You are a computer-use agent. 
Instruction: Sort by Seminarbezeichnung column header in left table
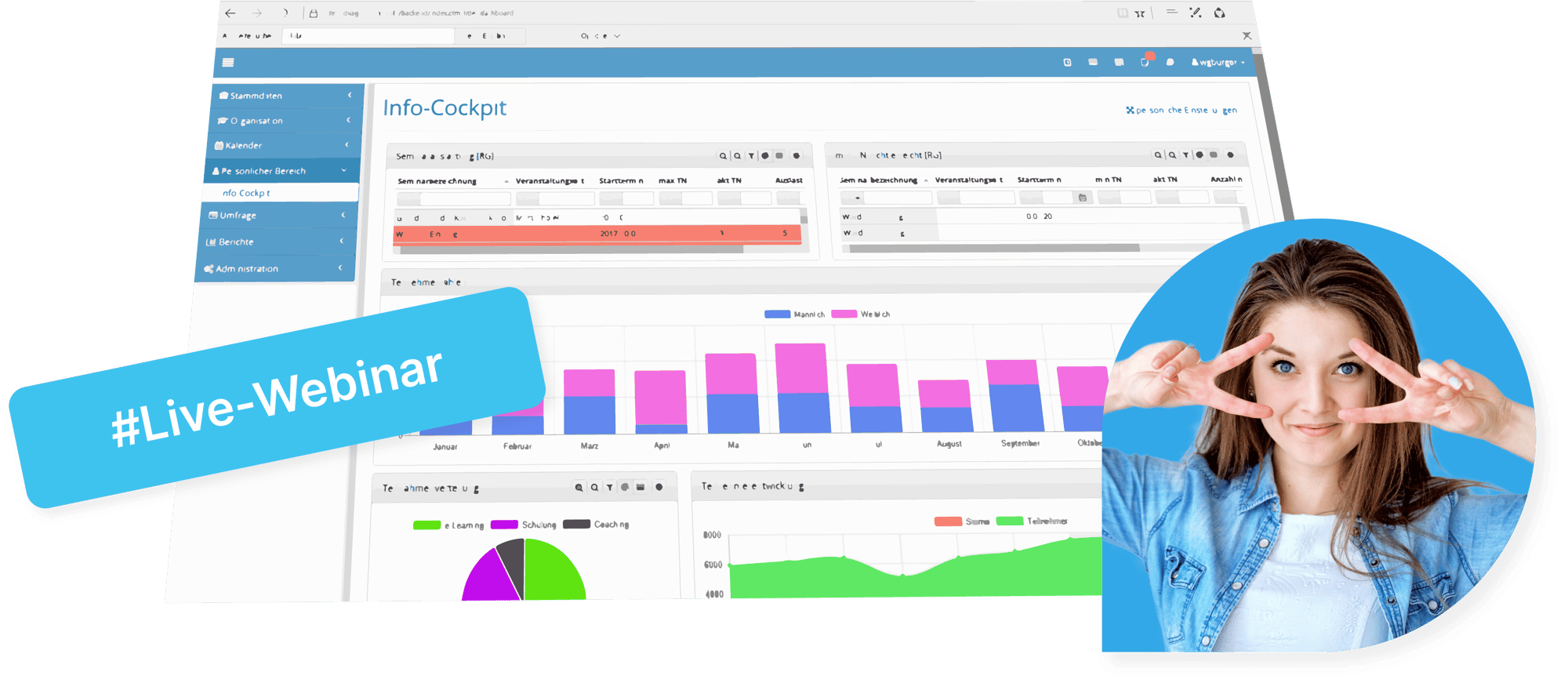(x=437, y=181)
